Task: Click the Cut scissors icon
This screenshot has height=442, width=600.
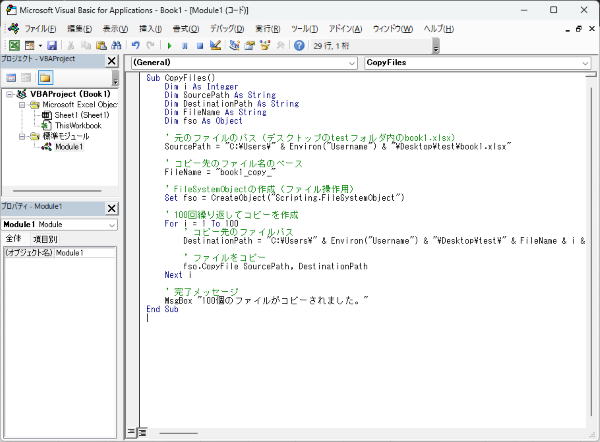Action: tap(71, 46)
